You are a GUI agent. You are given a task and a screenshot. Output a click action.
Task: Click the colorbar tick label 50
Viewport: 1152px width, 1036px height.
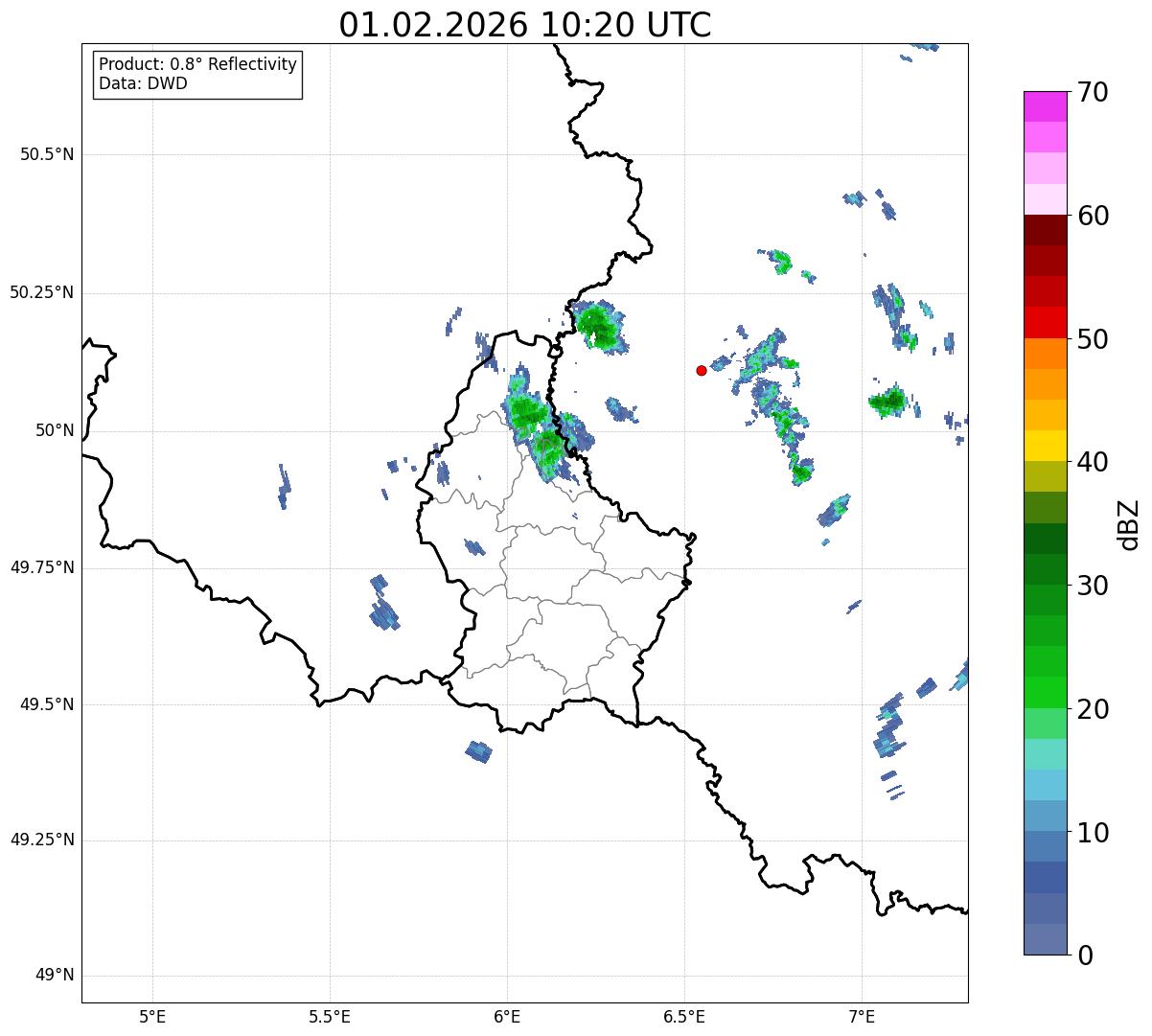coord(1093,339)
